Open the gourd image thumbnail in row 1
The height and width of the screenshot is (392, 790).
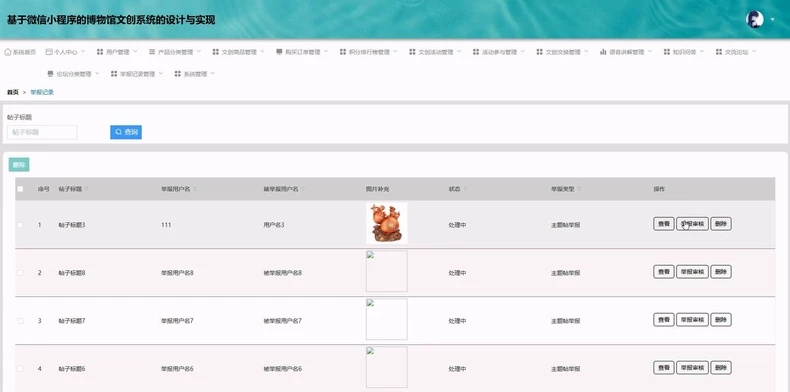click(x=386, y=223)
